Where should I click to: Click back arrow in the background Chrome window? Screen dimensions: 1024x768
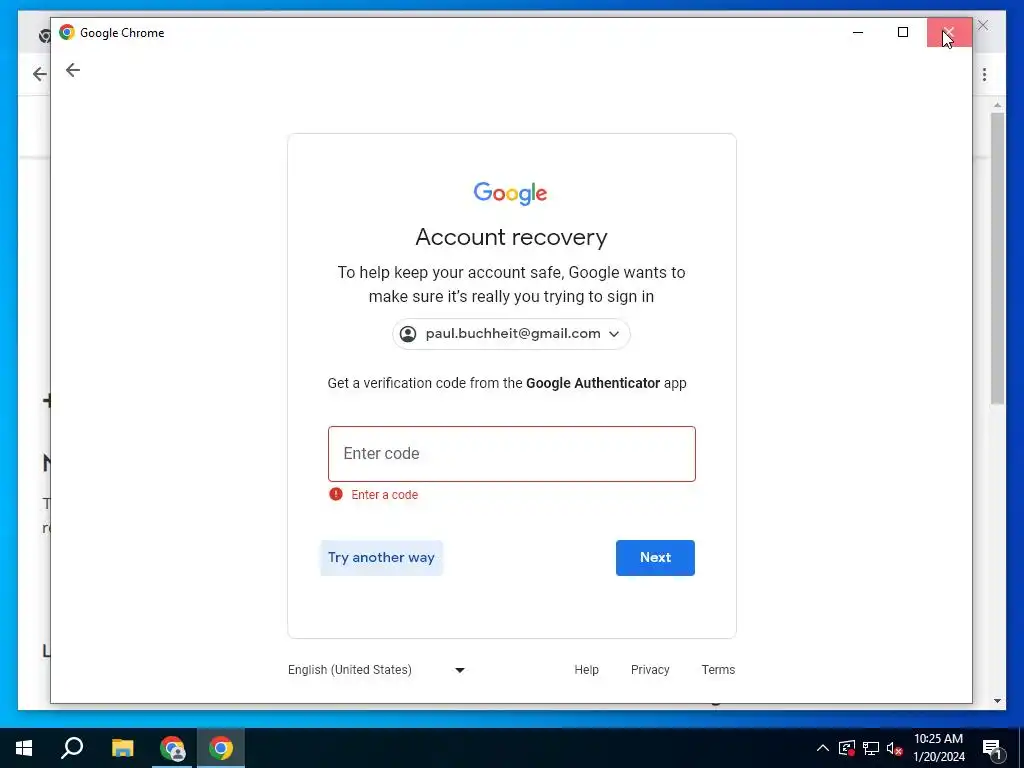pos(39,74)
